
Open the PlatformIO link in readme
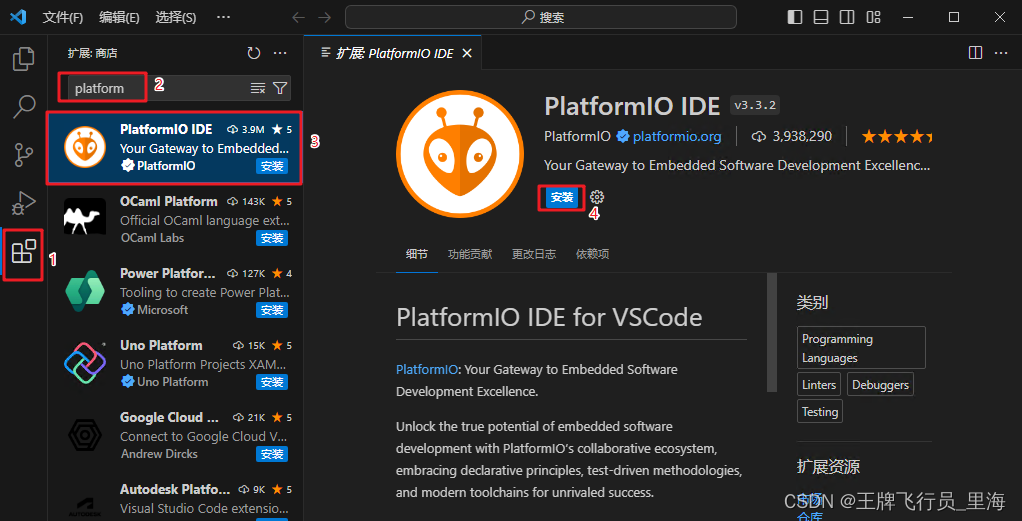[427, 369]
